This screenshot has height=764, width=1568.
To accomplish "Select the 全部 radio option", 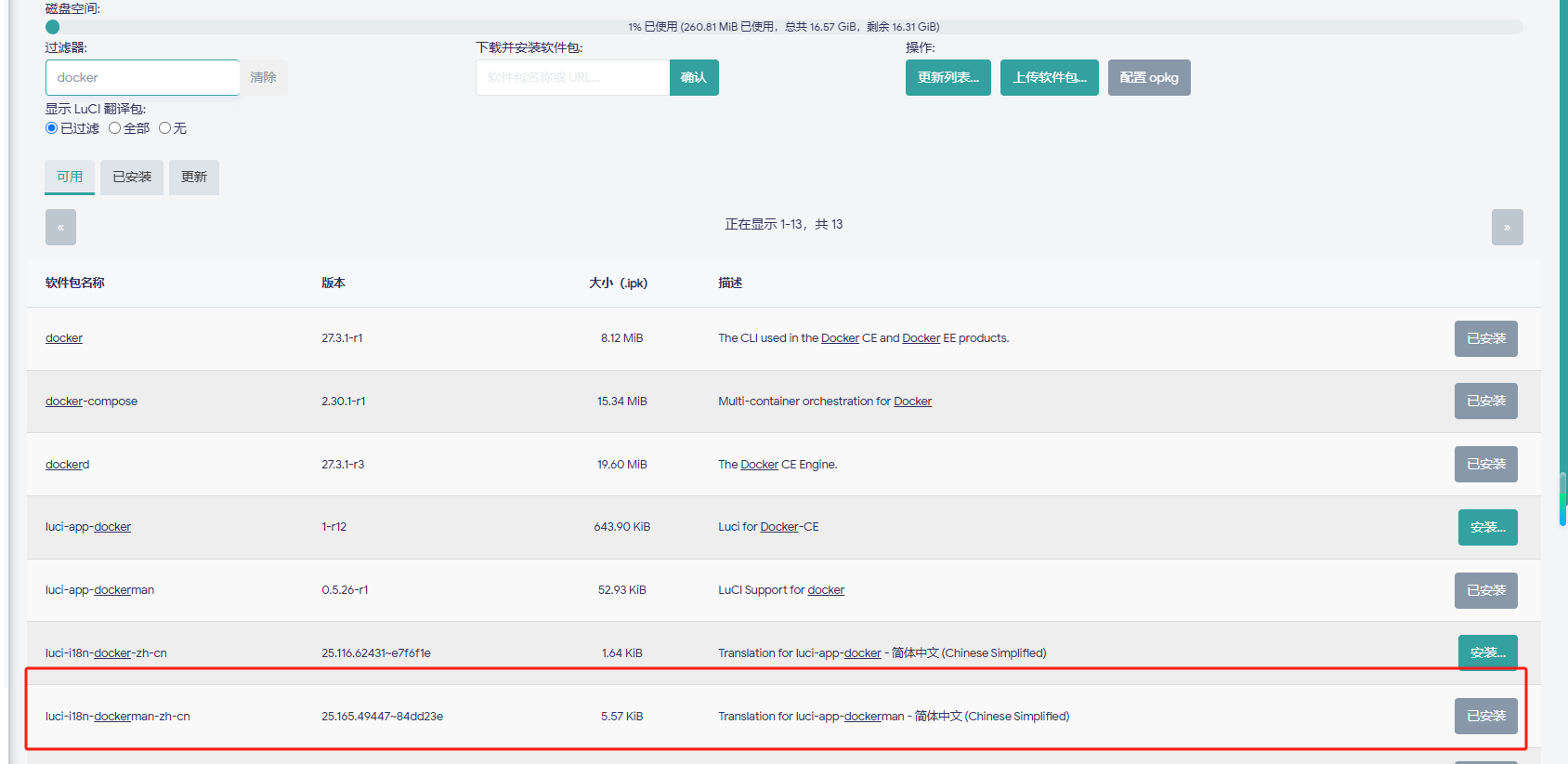I will point(114,128).
